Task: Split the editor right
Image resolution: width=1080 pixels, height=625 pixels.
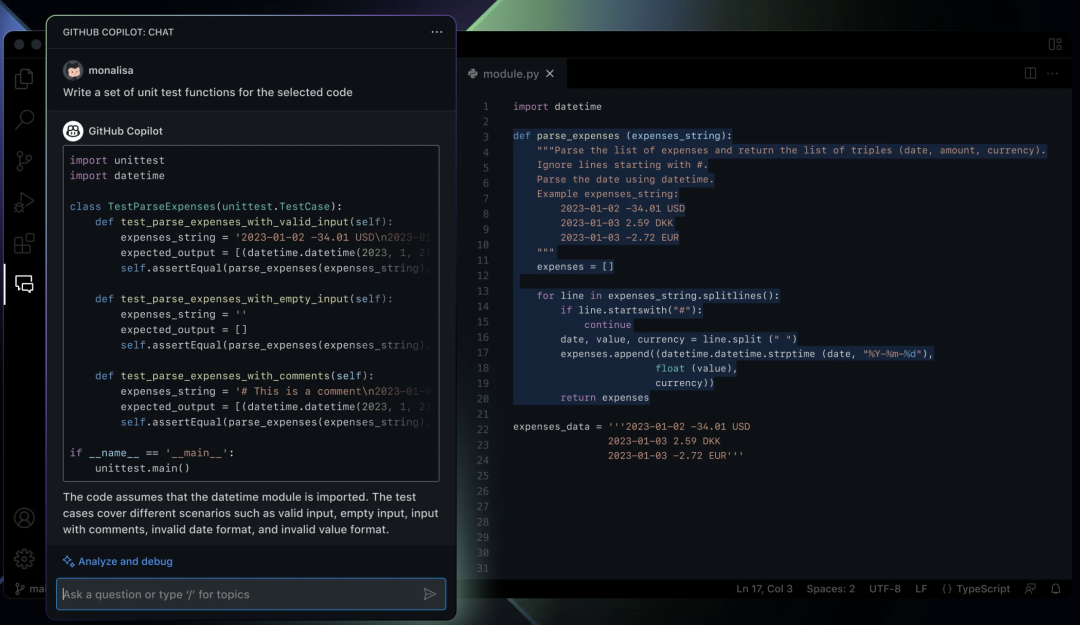Action: (1030, 73)
